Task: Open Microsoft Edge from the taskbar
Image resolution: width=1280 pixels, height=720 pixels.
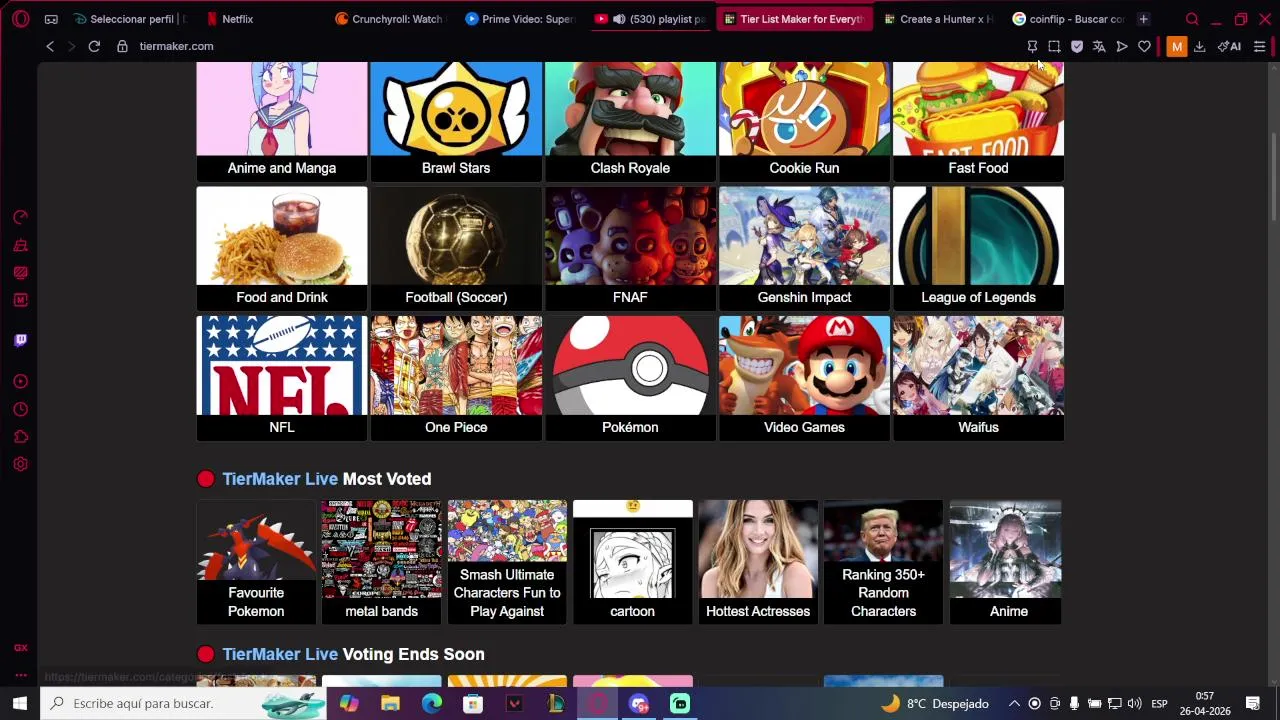Action: click(432, 703)
